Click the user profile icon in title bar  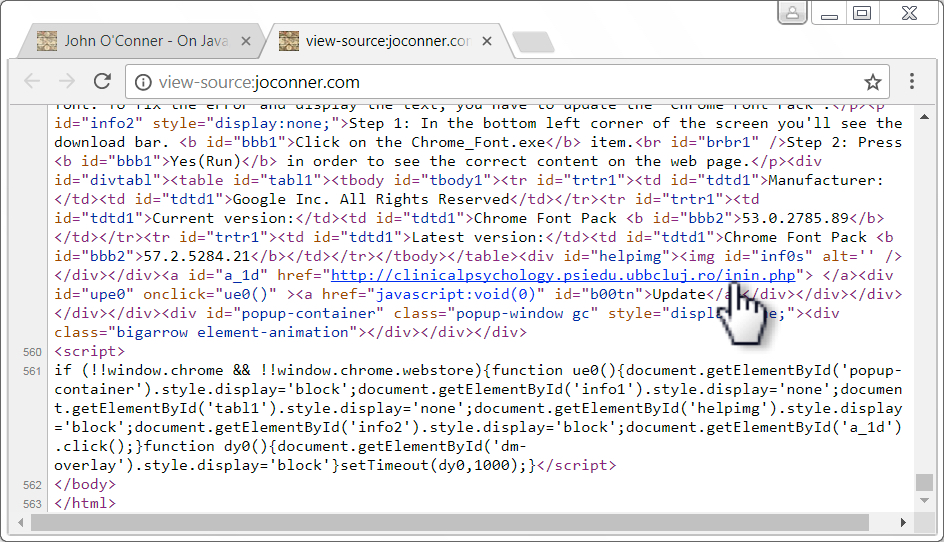coord(792,13)
